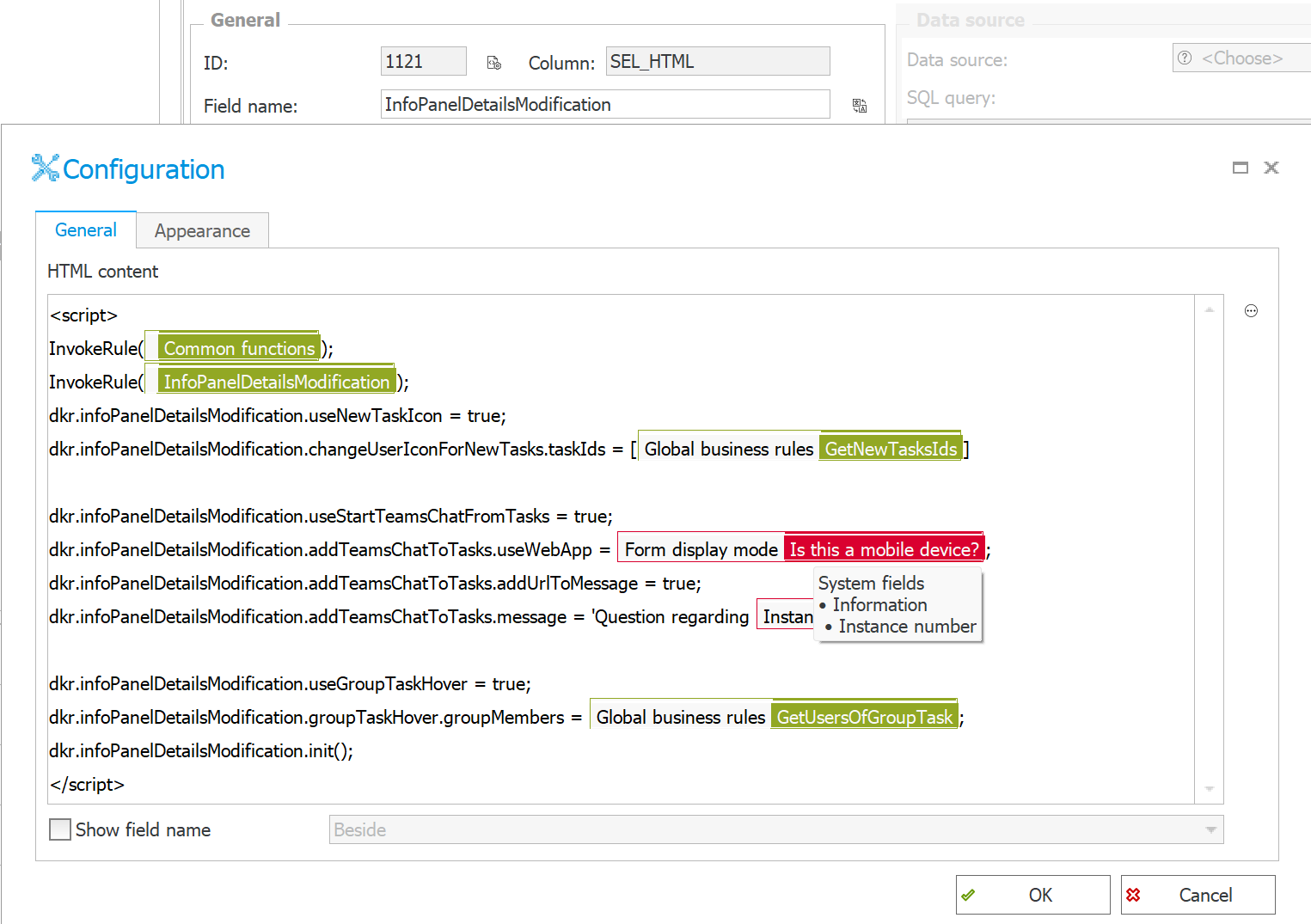The height and width of the screenshot is (924, 1311).
Task: Click the 'Question regarding' message text
Action: click(x=671, y=616)
